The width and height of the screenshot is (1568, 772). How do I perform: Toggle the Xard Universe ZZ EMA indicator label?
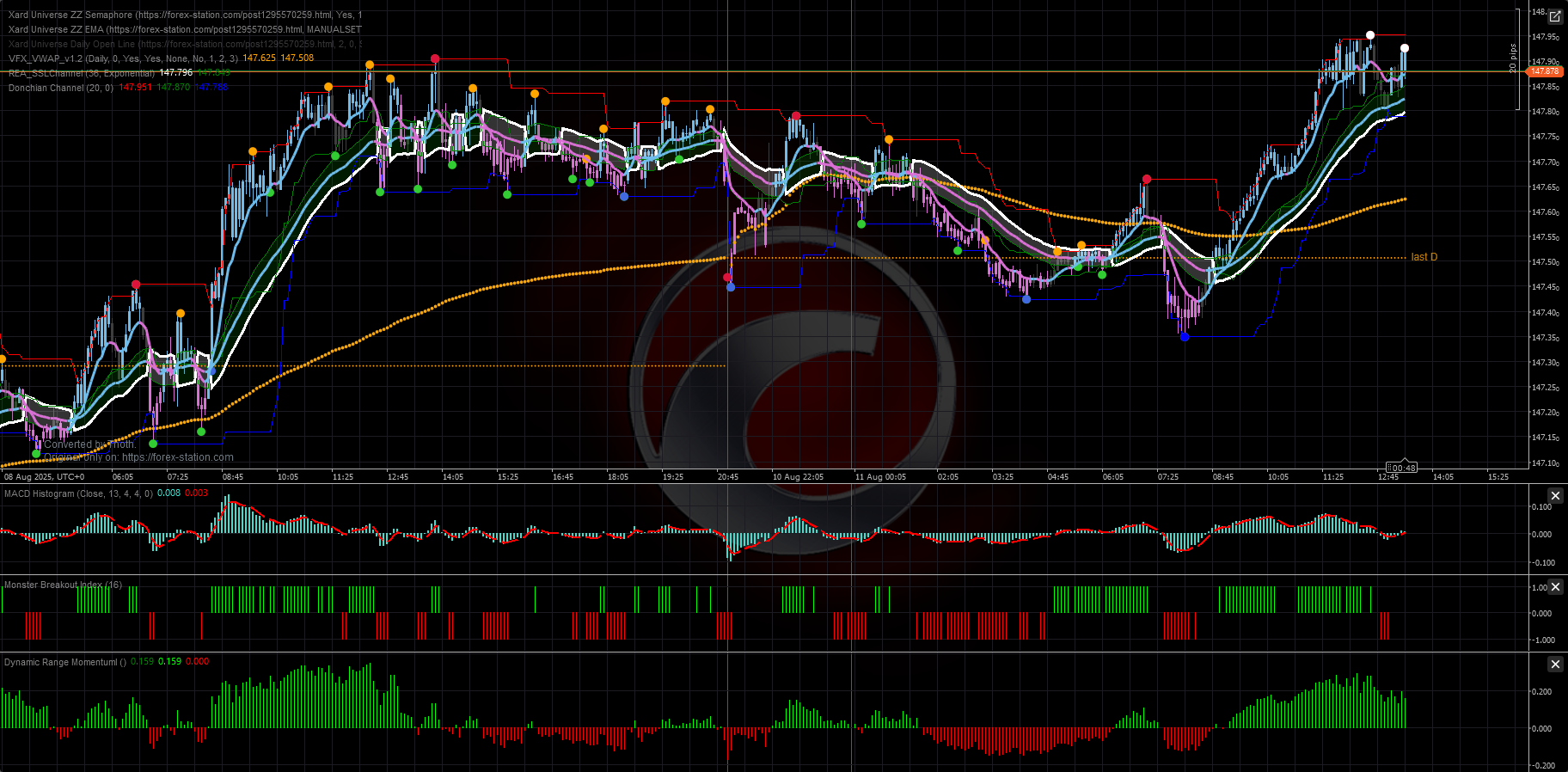(185, 29)
